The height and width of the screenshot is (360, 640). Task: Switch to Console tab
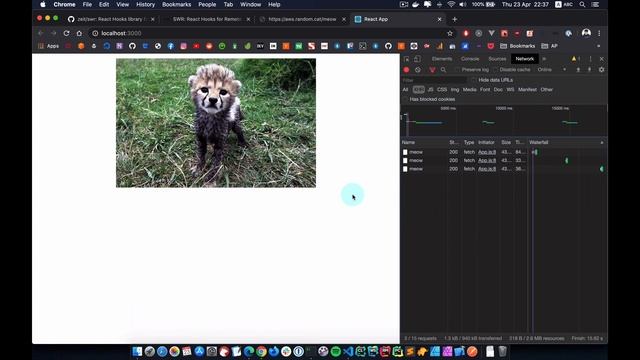click(470, 59)
